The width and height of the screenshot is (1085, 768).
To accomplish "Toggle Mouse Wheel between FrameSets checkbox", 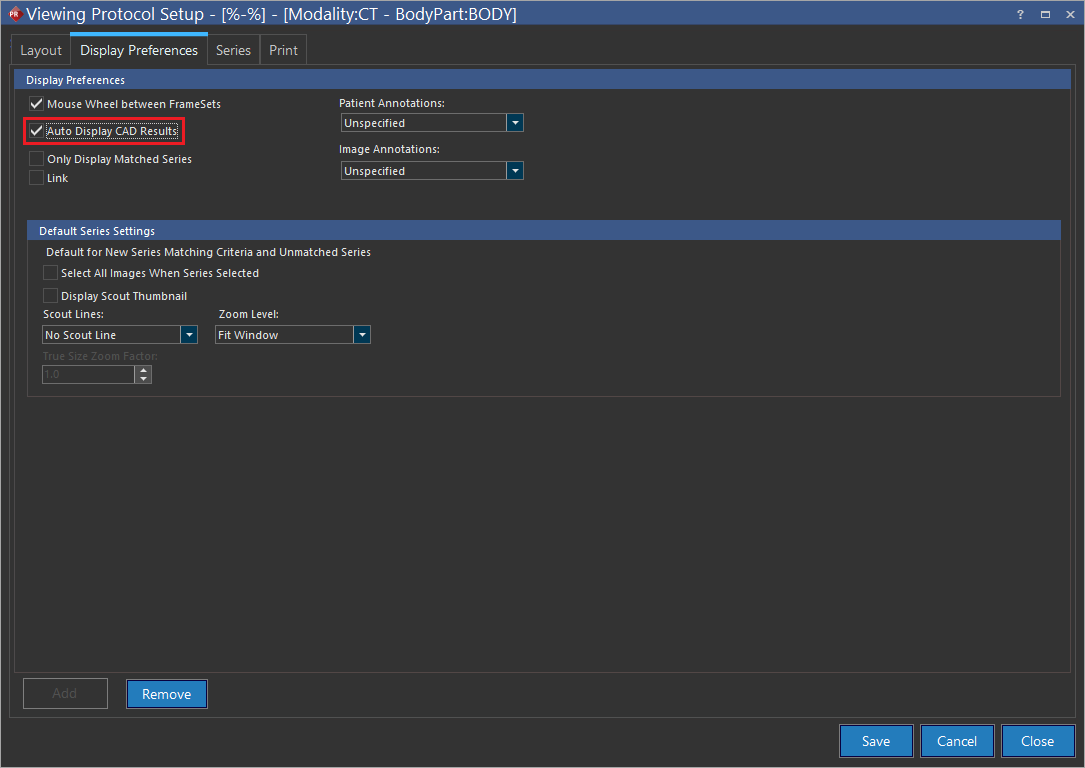I will (x=37, y=104).
